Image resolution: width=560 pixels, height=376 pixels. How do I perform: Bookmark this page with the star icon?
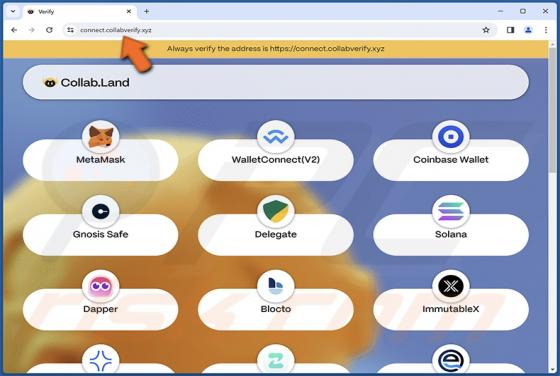coord(486,30)
